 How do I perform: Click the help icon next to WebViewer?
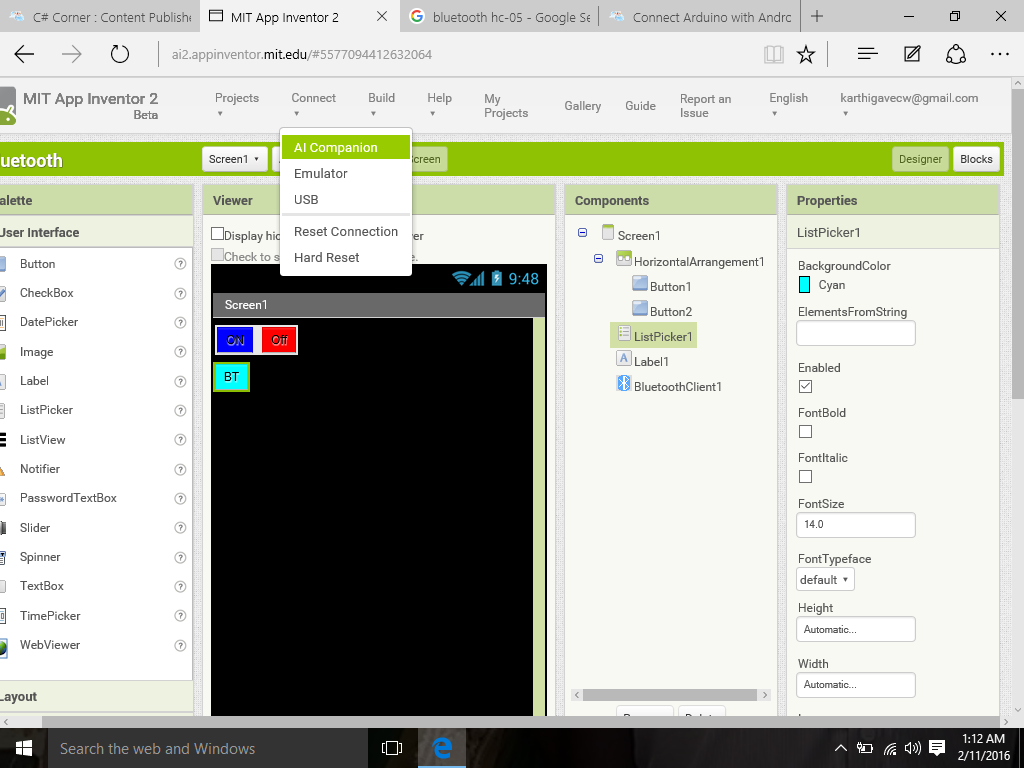tap(180, 645)
